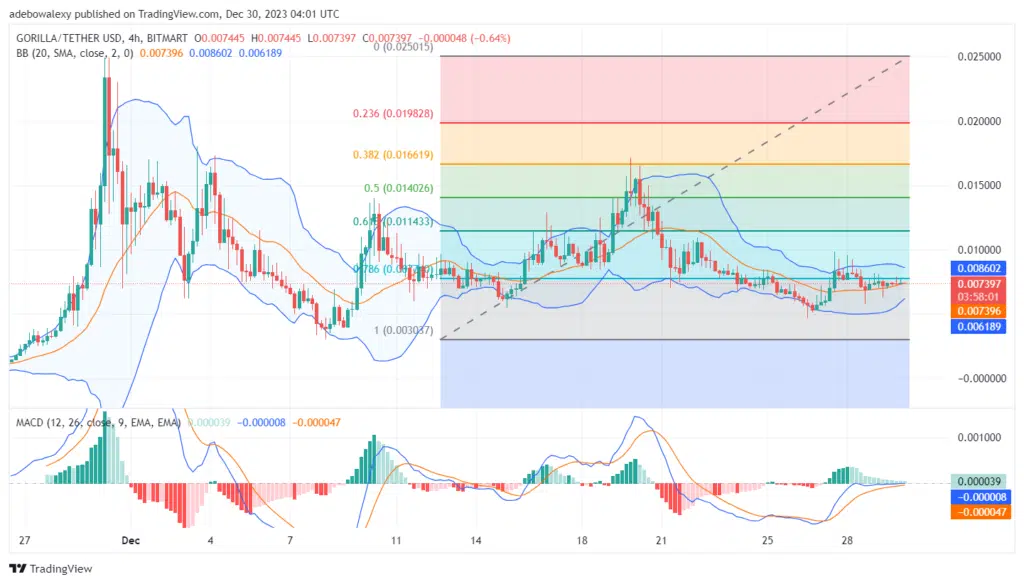This screenshot has height=584, width=1024.
Task: Select the MACD (12, 26, close) indicator legend
Action: (x=97, y=423)
